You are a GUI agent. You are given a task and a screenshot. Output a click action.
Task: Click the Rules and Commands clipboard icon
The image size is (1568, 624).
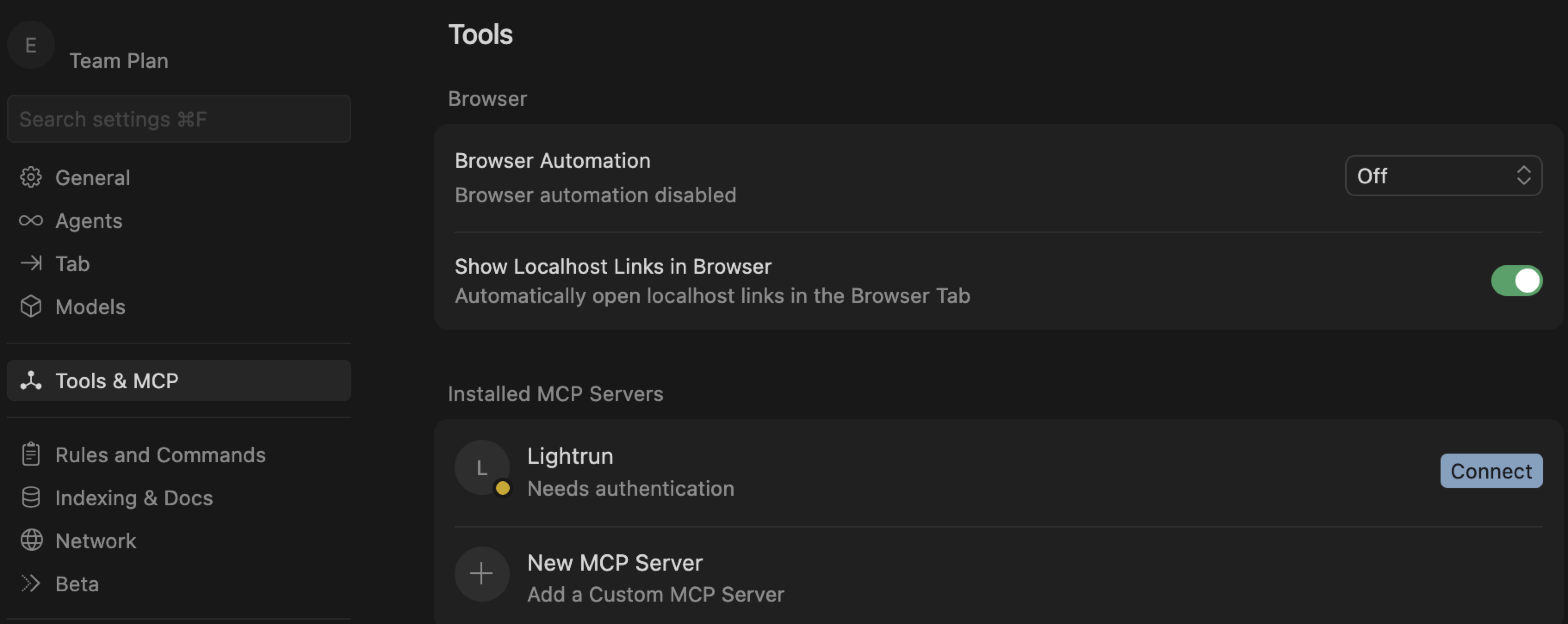pyautogui.click(x=31, y=454)
